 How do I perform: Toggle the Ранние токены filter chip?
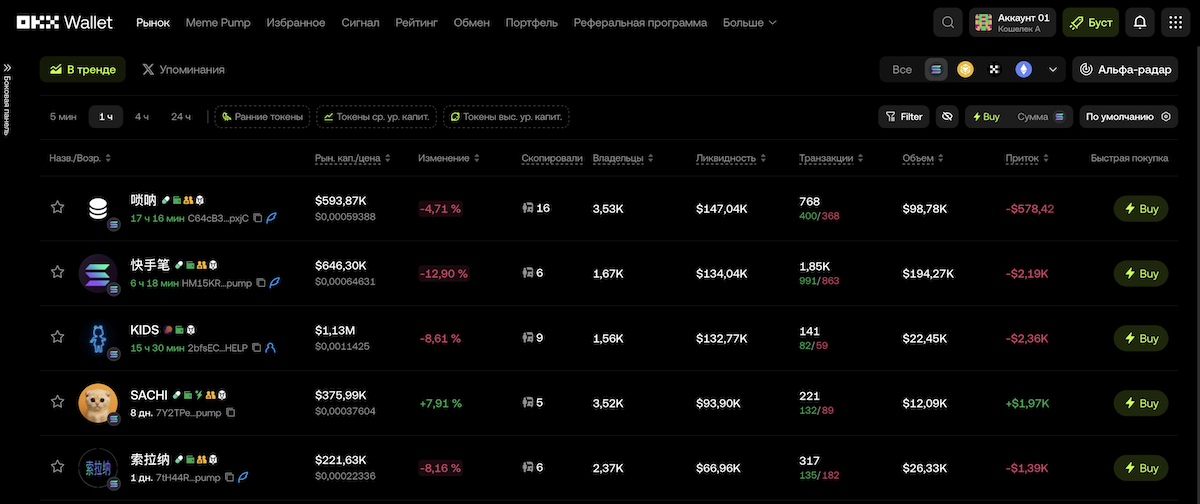(x=262, y=117)
